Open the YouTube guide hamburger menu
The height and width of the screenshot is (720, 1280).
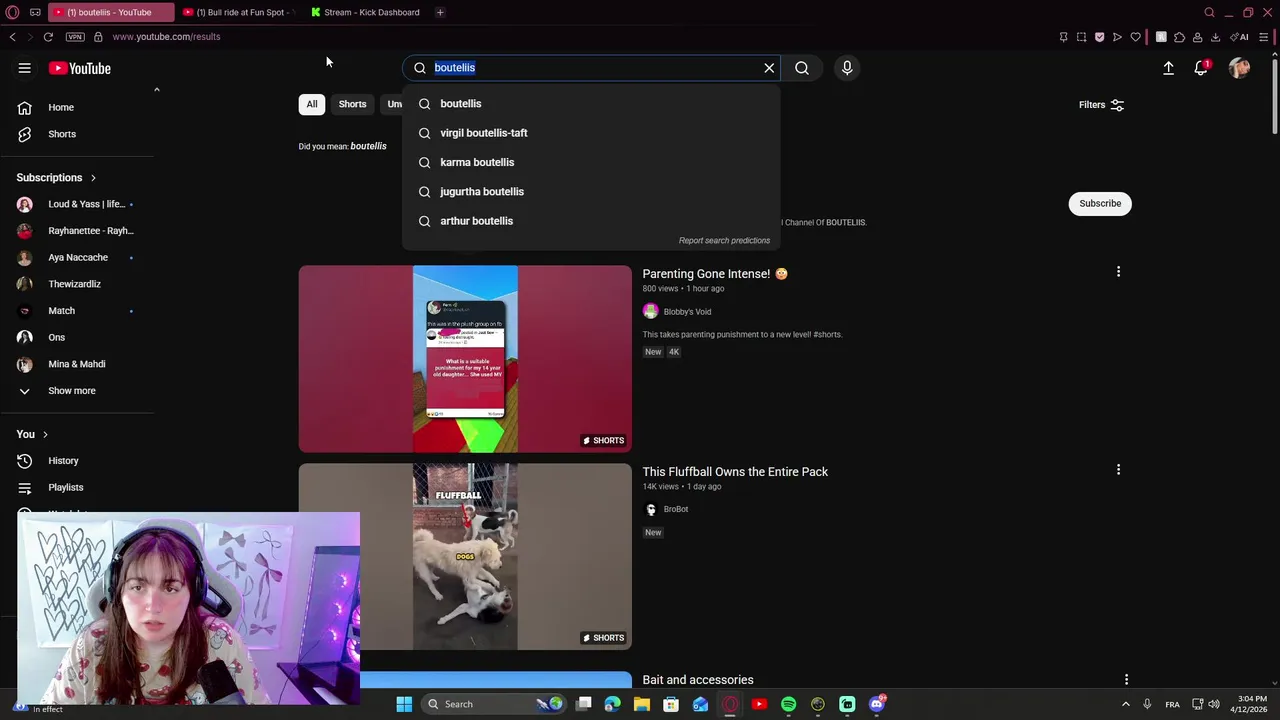click(x=24, y=68)
